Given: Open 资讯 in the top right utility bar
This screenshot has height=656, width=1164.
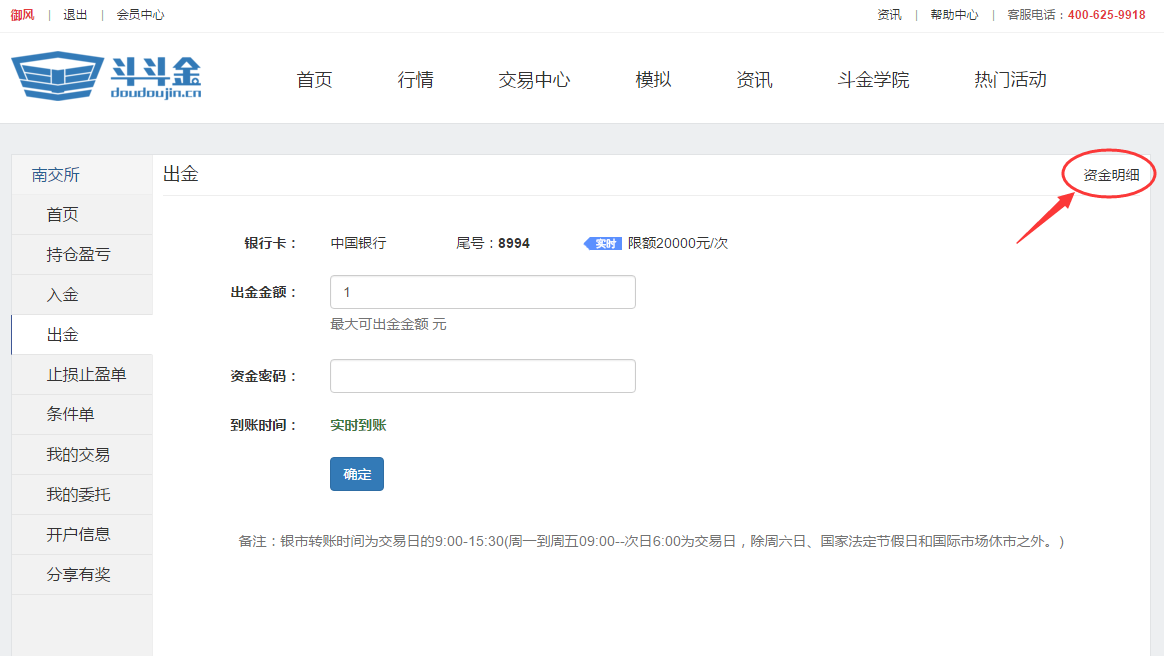Looking at the screenshot, I should coord(888,15).
